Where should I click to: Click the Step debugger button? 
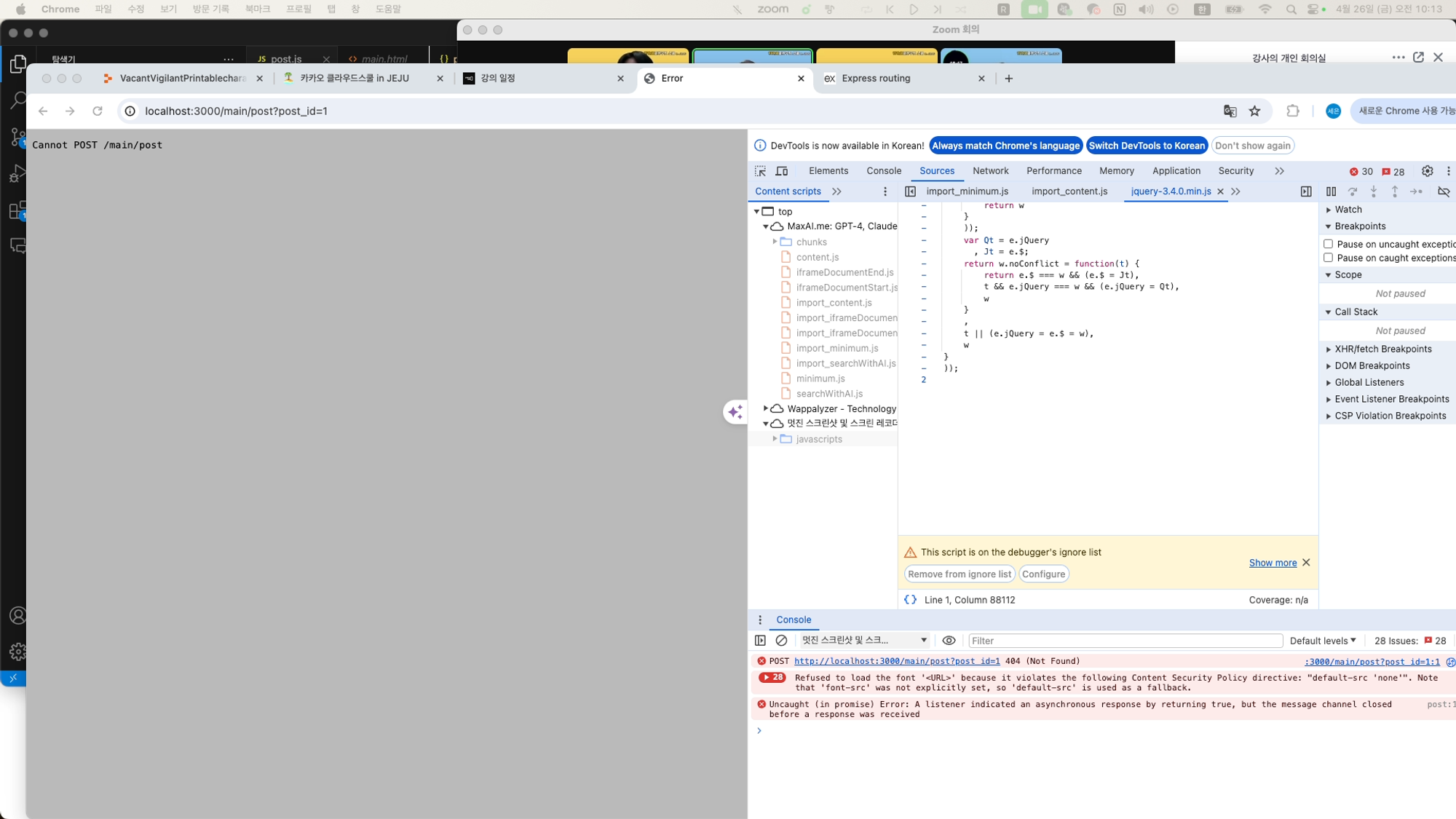1416,191
